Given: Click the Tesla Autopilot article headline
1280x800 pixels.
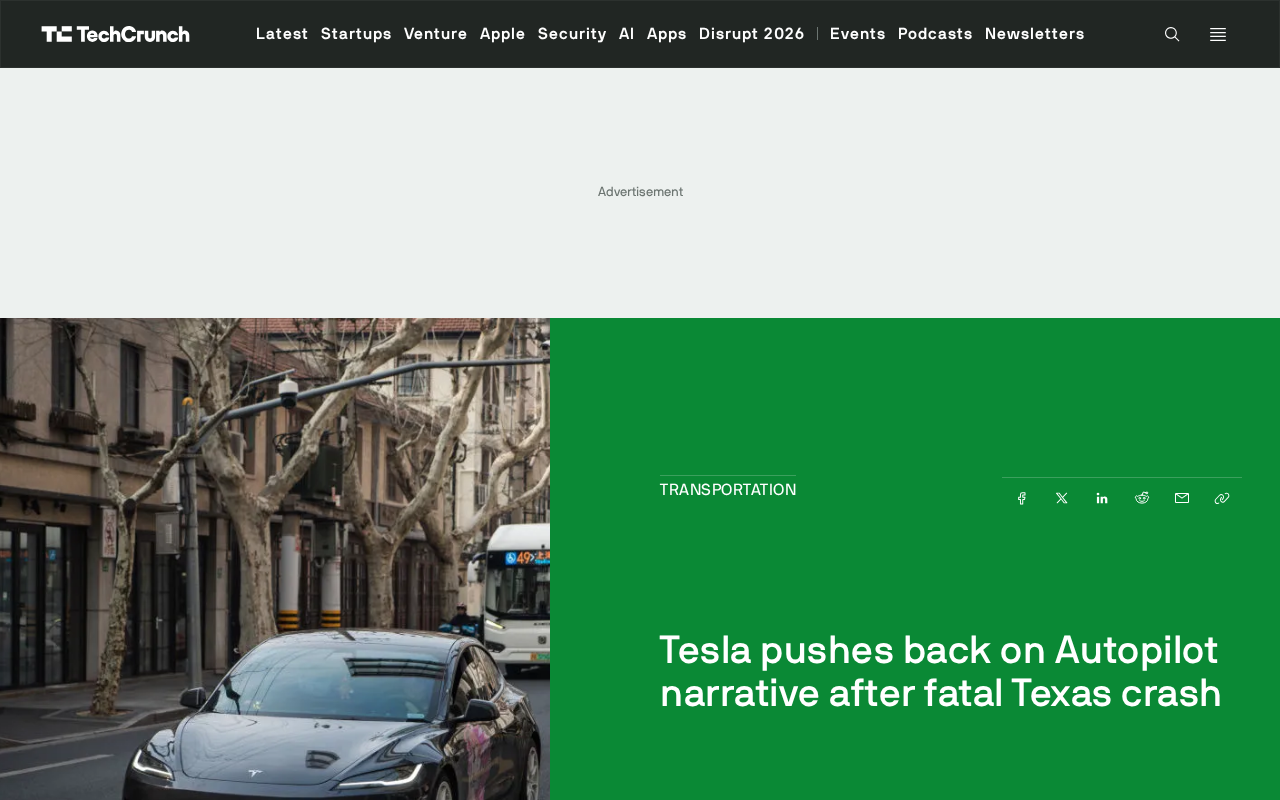Looking at the screenshot, I should click(941, 671).
